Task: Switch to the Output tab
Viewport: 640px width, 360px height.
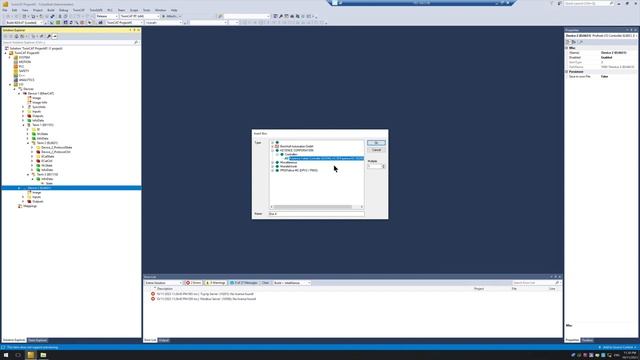Action: tap(164, 340)
